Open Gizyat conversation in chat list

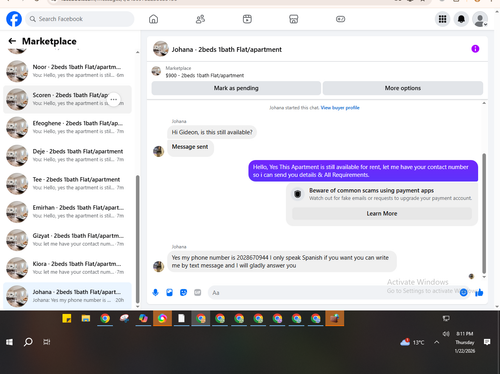pyautogui.click(x=67, y=240)
